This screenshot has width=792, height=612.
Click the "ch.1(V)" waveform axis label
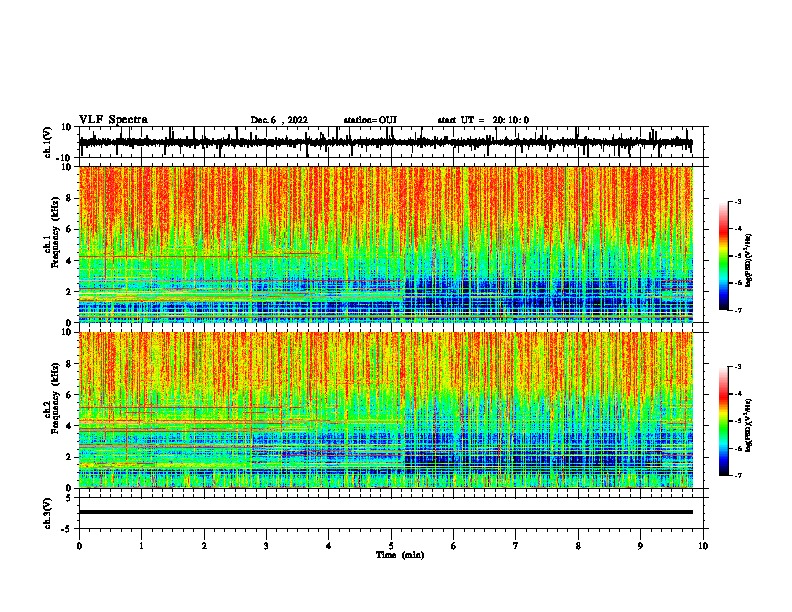[47, 142]
